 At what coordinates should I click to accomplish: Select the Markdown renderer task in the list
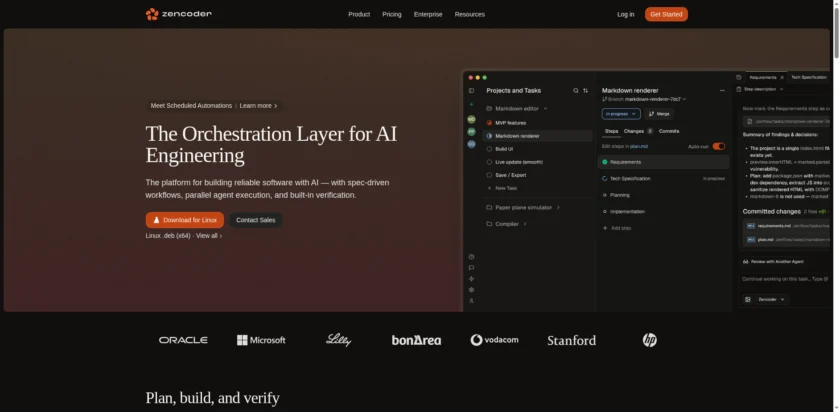[x=537, y=136]
